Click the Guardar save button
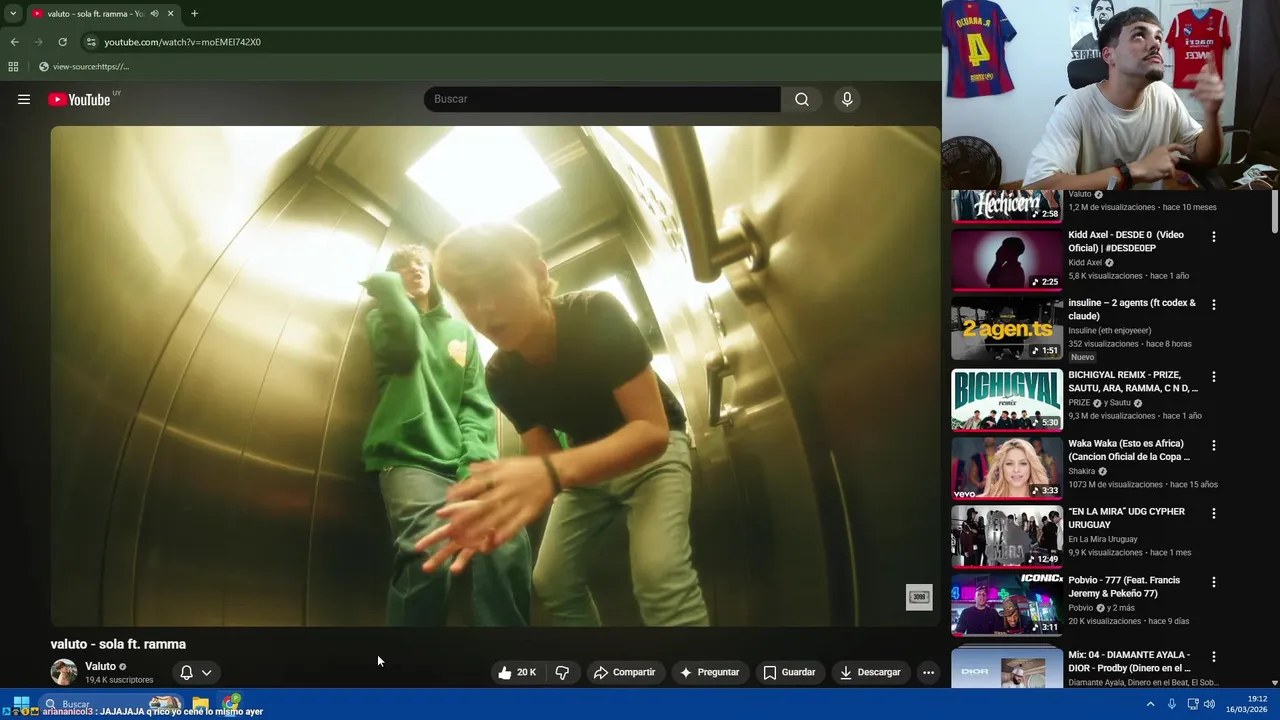This screenshot has height=720, width=1280. [789, 672]
